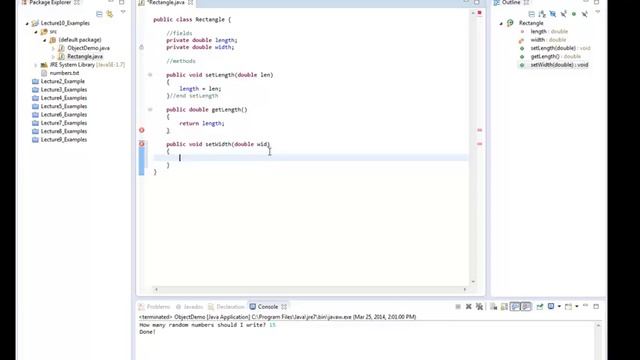The height and width of the screenshot is (360, 640).
Task: Toggle Link with Editor in Package Explorer
Action: tap(110, 14)
